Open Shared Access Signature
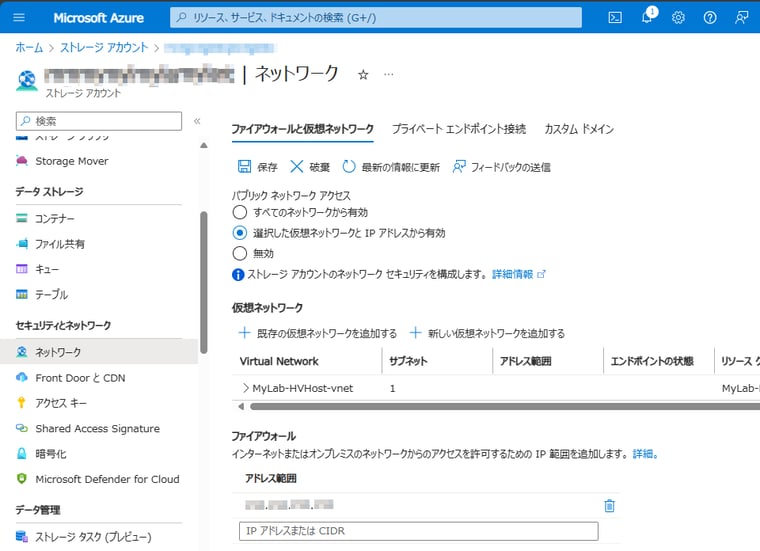Image resolution: width=760 pixels, height=551 pixels. pos(97,428)
